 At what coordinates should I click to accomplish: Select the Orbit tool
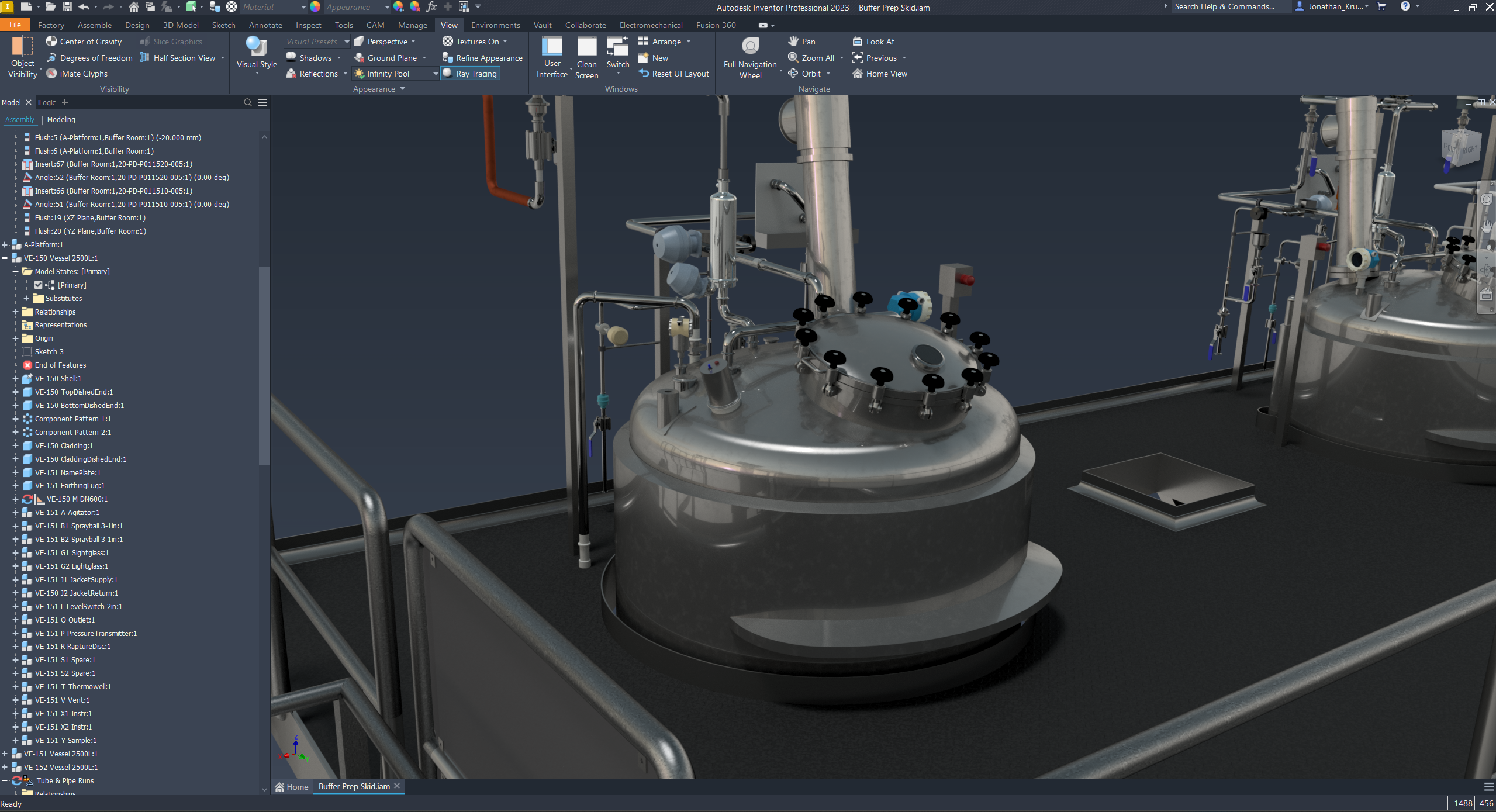tap(810, 74)
